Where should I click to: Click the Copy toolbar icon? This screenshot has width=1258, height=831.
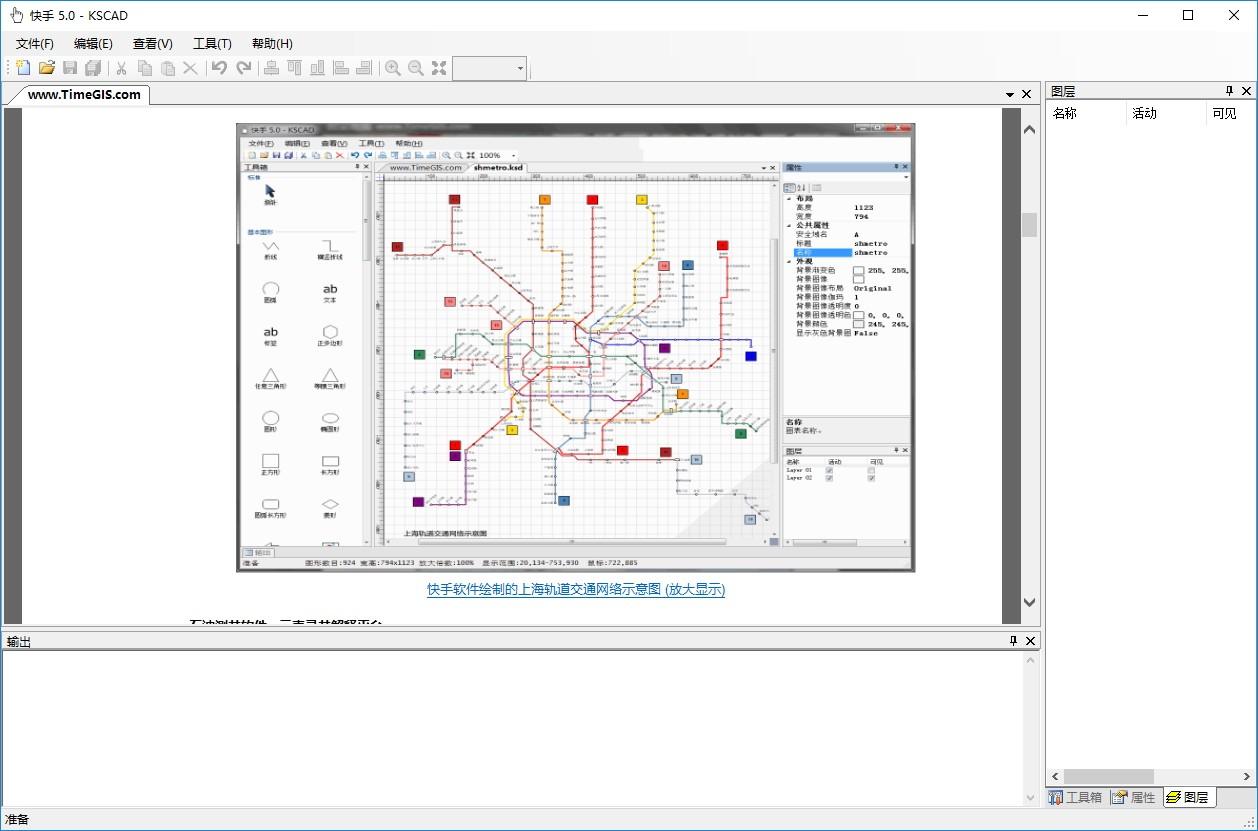(x=145, y=68)
